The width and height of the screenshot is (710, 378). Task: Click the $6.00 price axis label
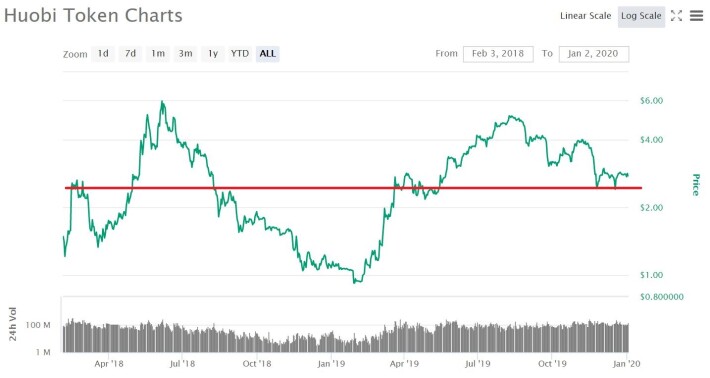[651, 100]
